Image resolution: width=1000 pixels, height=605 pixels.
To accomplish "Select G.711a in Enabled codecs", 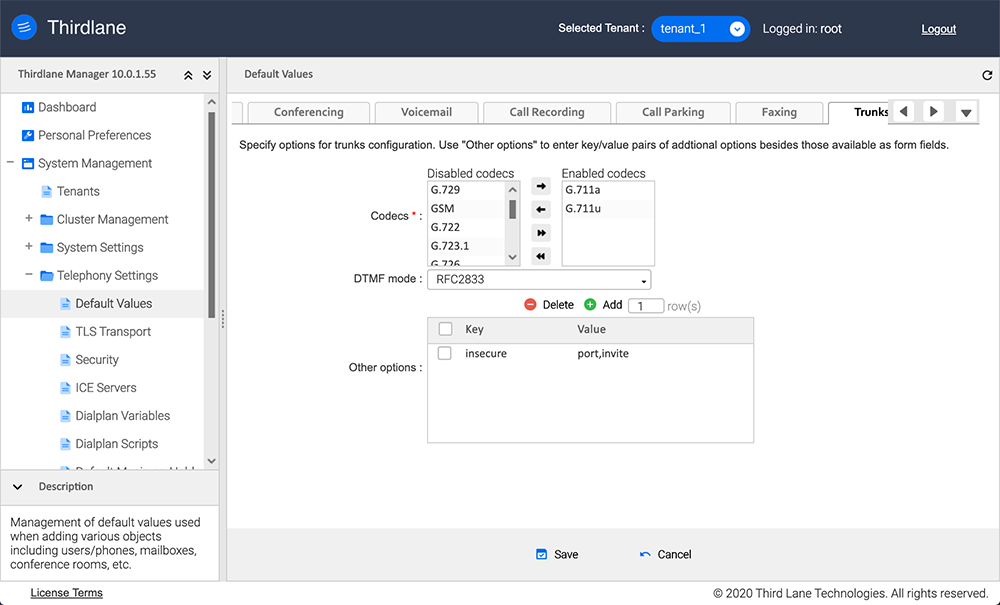I will (608, 190).
